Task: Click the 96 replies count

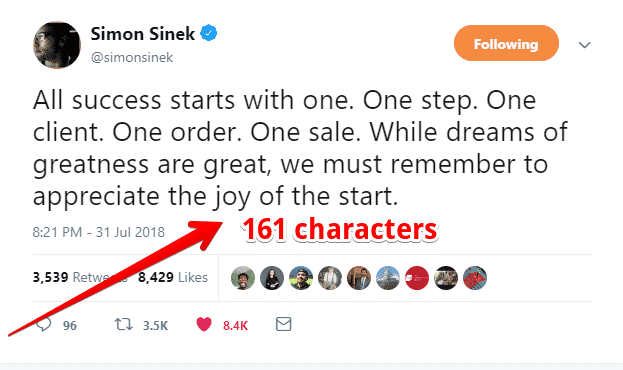Action: coord(70,325)
